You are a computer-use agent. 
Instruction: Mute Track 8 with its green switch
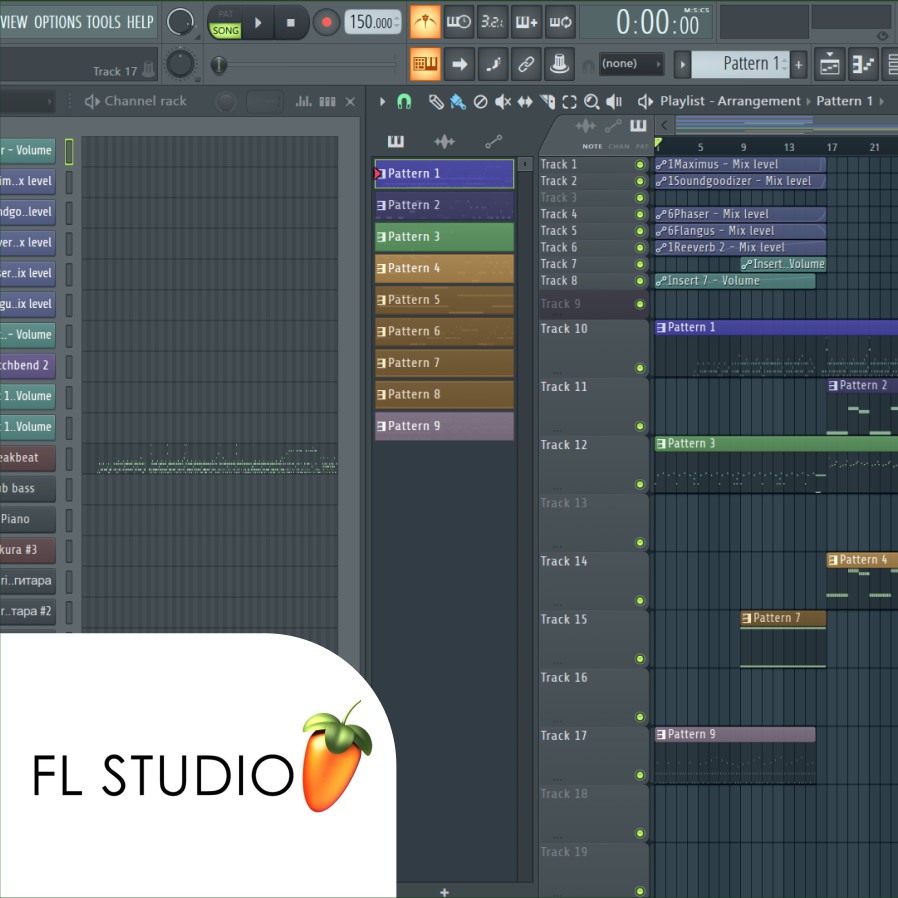click(640, 281)
